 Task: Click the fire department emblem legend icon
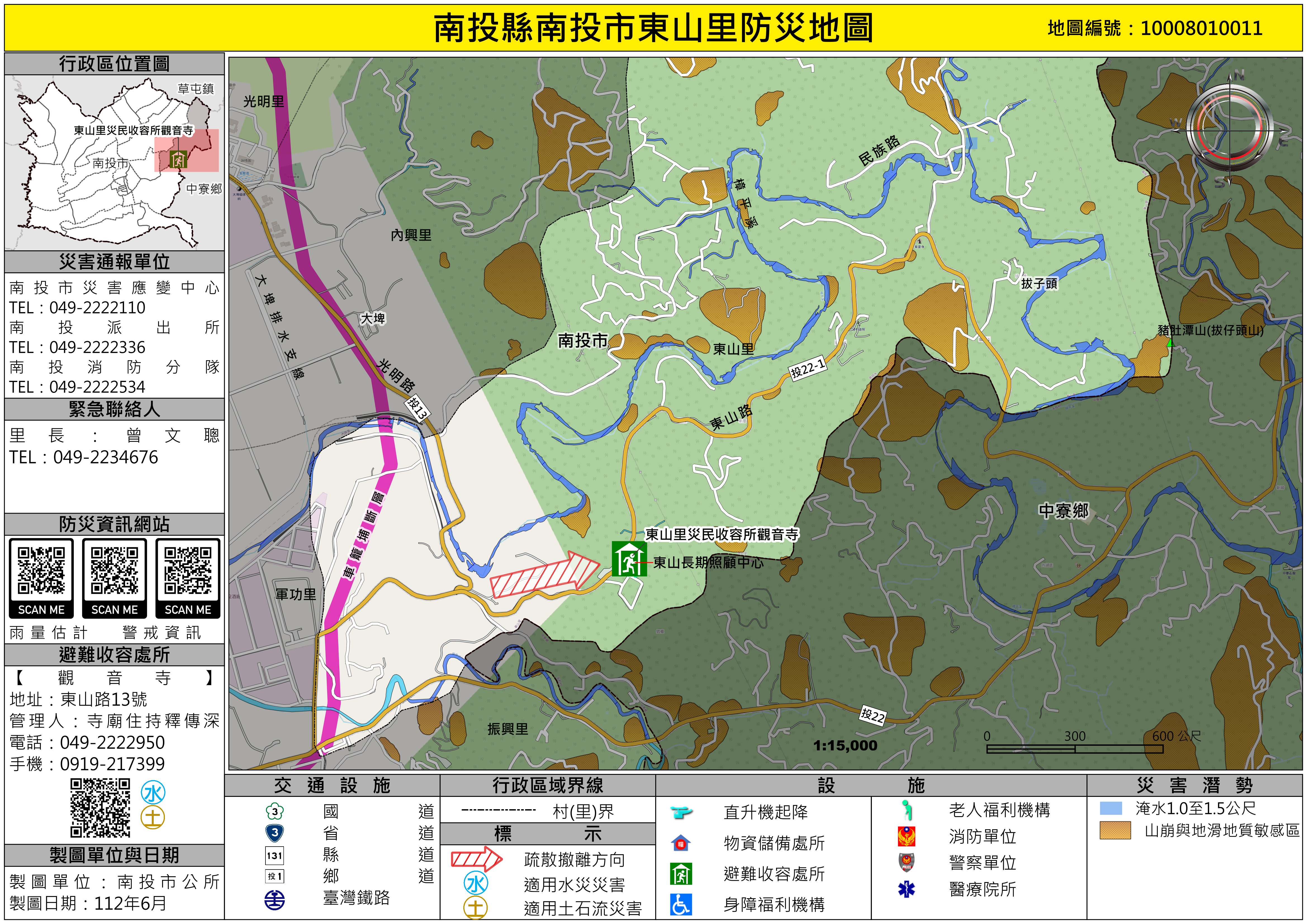[x=906, y=836]
